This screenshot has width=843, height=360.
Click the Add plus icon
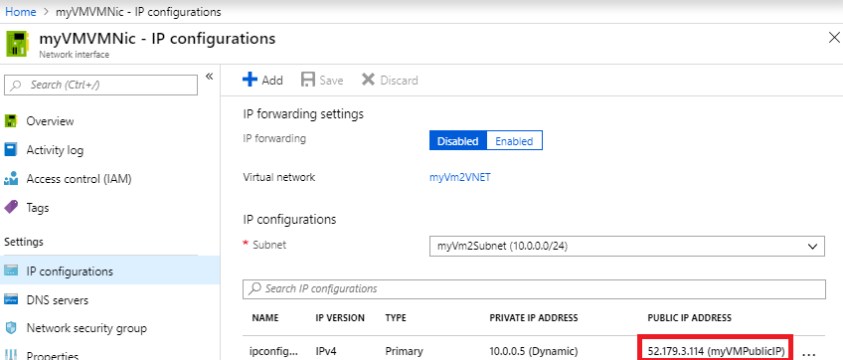coord(250,80)
